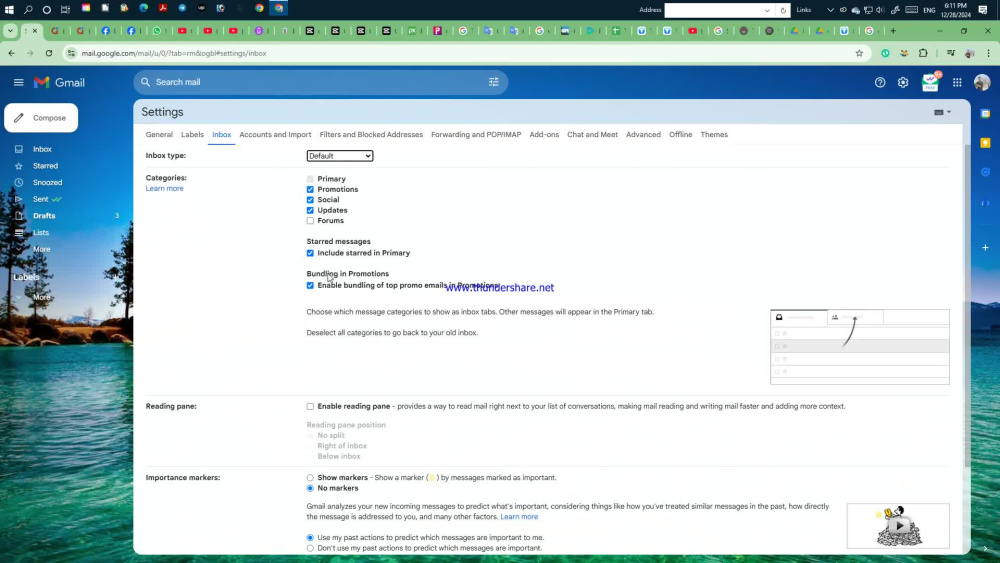The image size is (1000, 563).
Task: Enable the reading pane checkbox
Action: pyautogui.click(x=310, y=406)
